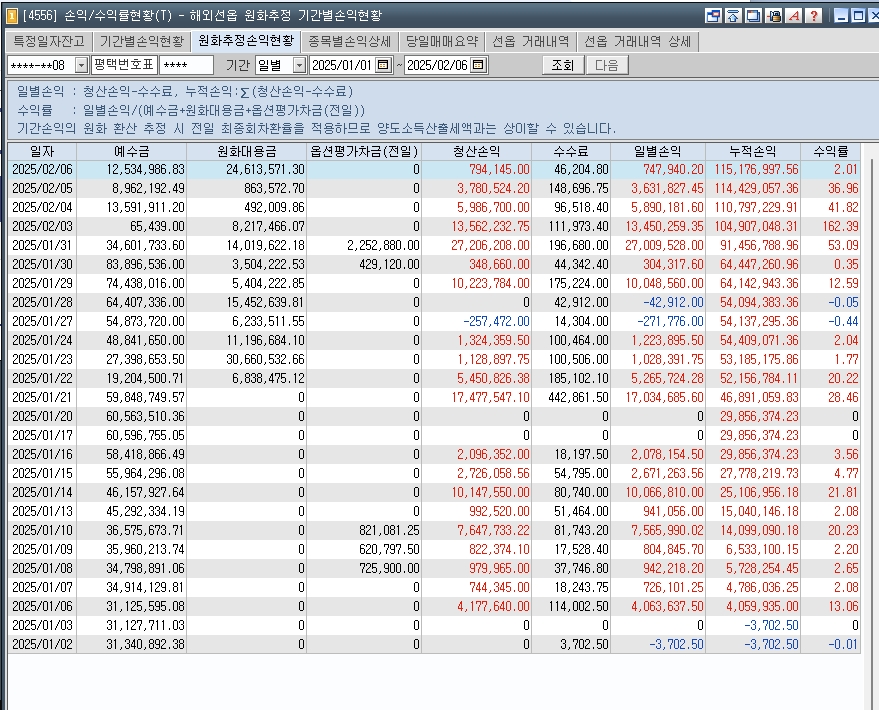Switch to the 종목별손익상세 tab

pos(349,41)
